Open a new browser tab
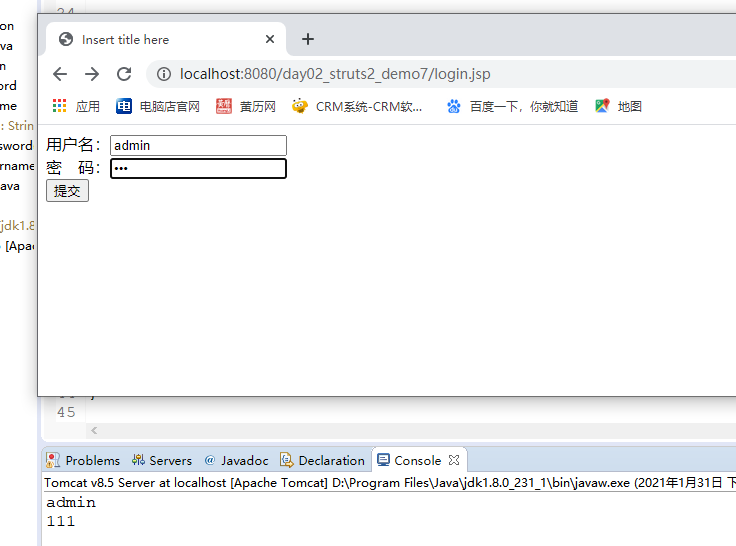 tap(308, 39)
